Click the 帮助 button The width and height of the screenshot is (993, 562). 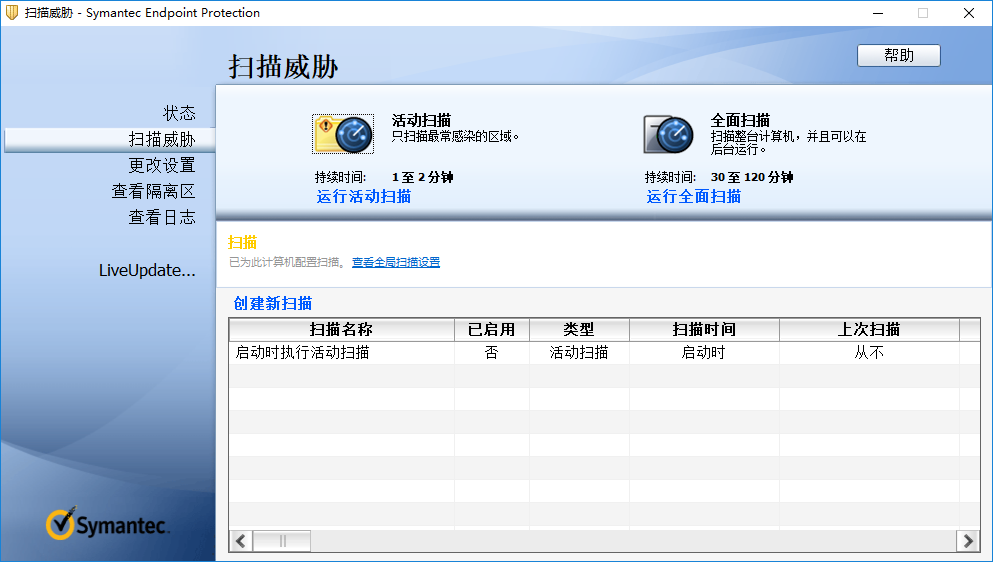pyautogui.click(x=899, y=56)
